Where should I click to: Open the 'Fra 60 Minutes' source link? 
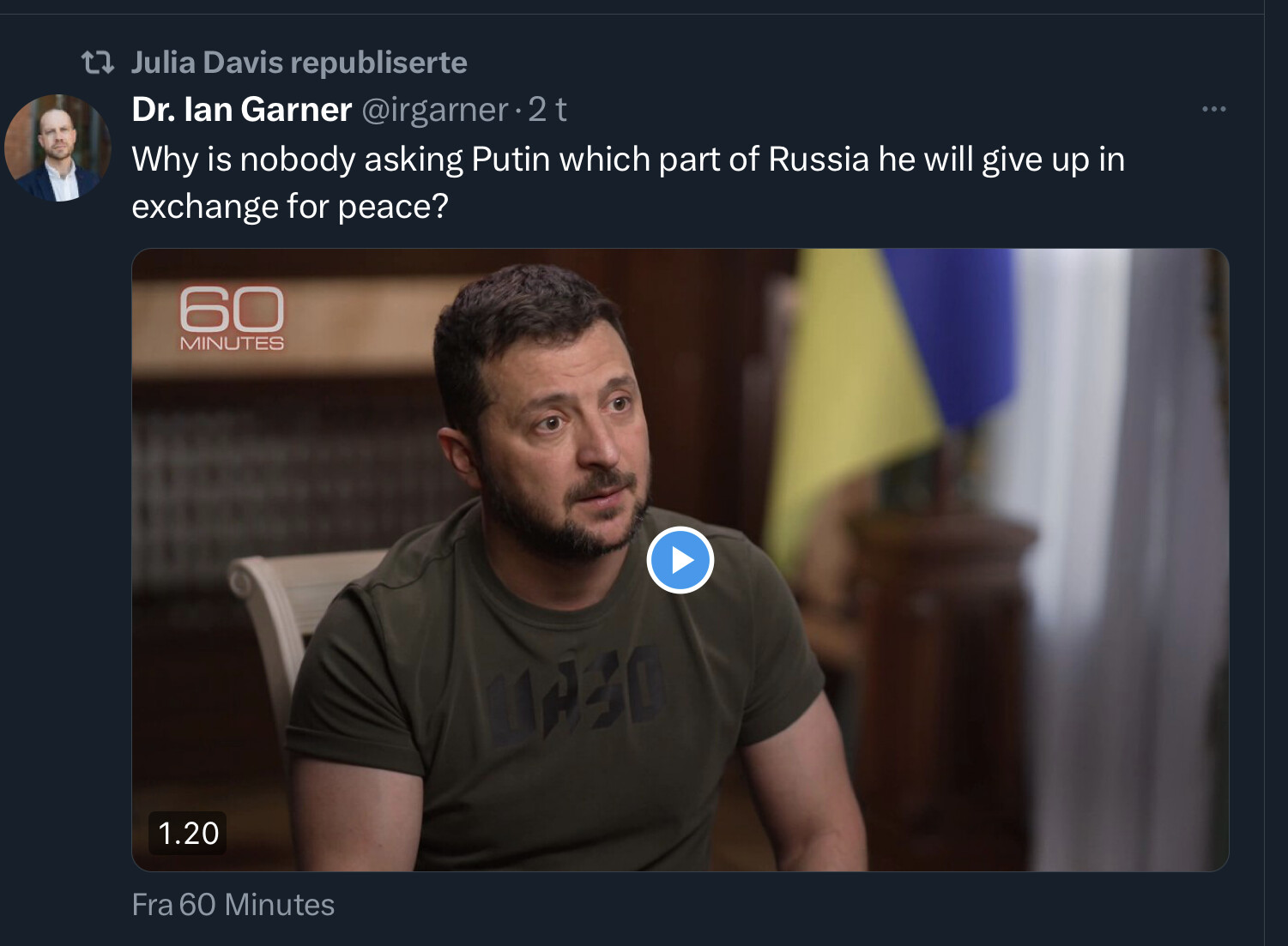click(233, 905)
